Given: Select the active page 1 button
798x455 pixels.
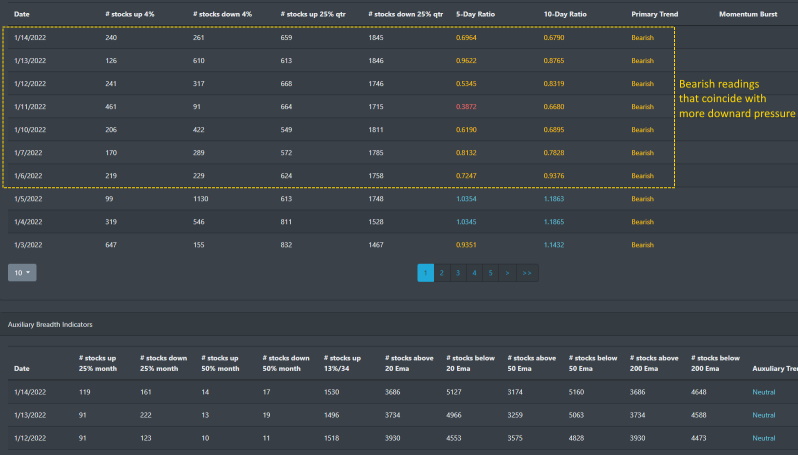Looking at the screenshot, I should (425, 273).
